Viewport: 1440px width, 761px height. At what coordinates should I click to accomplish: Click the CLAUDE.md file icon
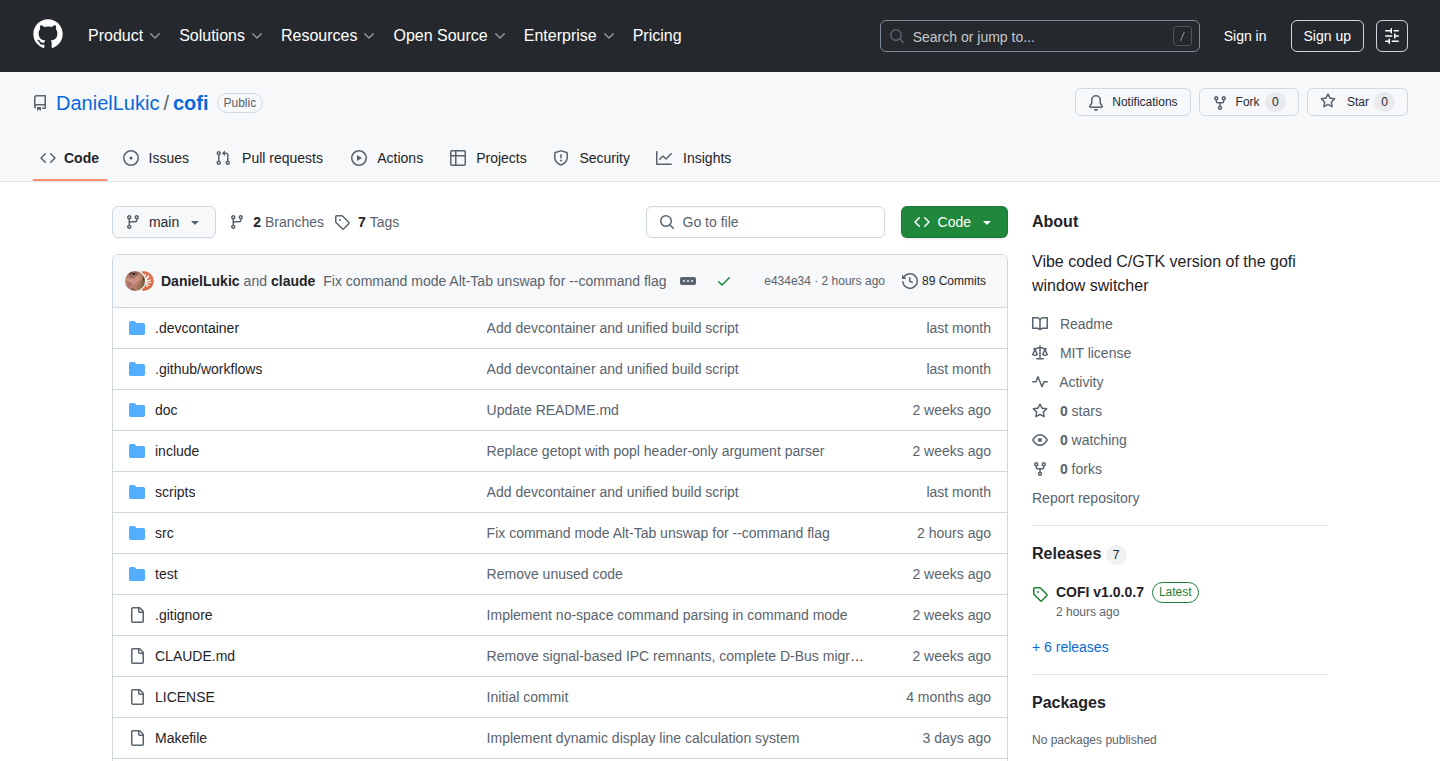pyautogui.click(x=137, y=656)
